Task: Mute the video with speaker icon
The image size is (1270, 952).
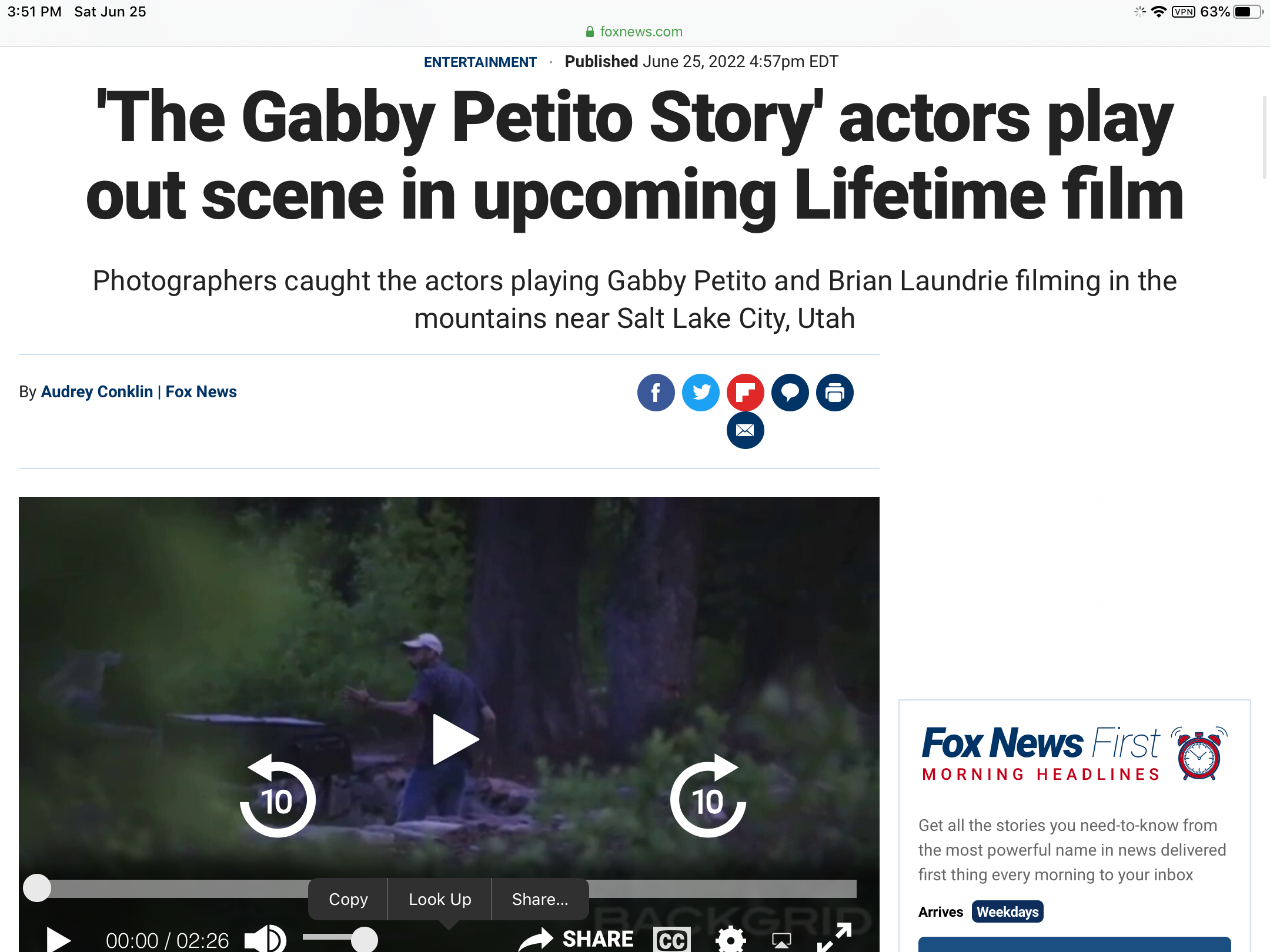Action: tap(265, 938)
